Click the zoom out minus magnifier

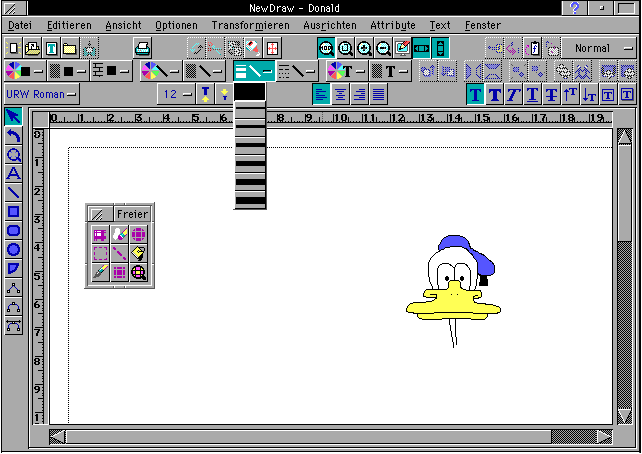click(x=383, y=48)
